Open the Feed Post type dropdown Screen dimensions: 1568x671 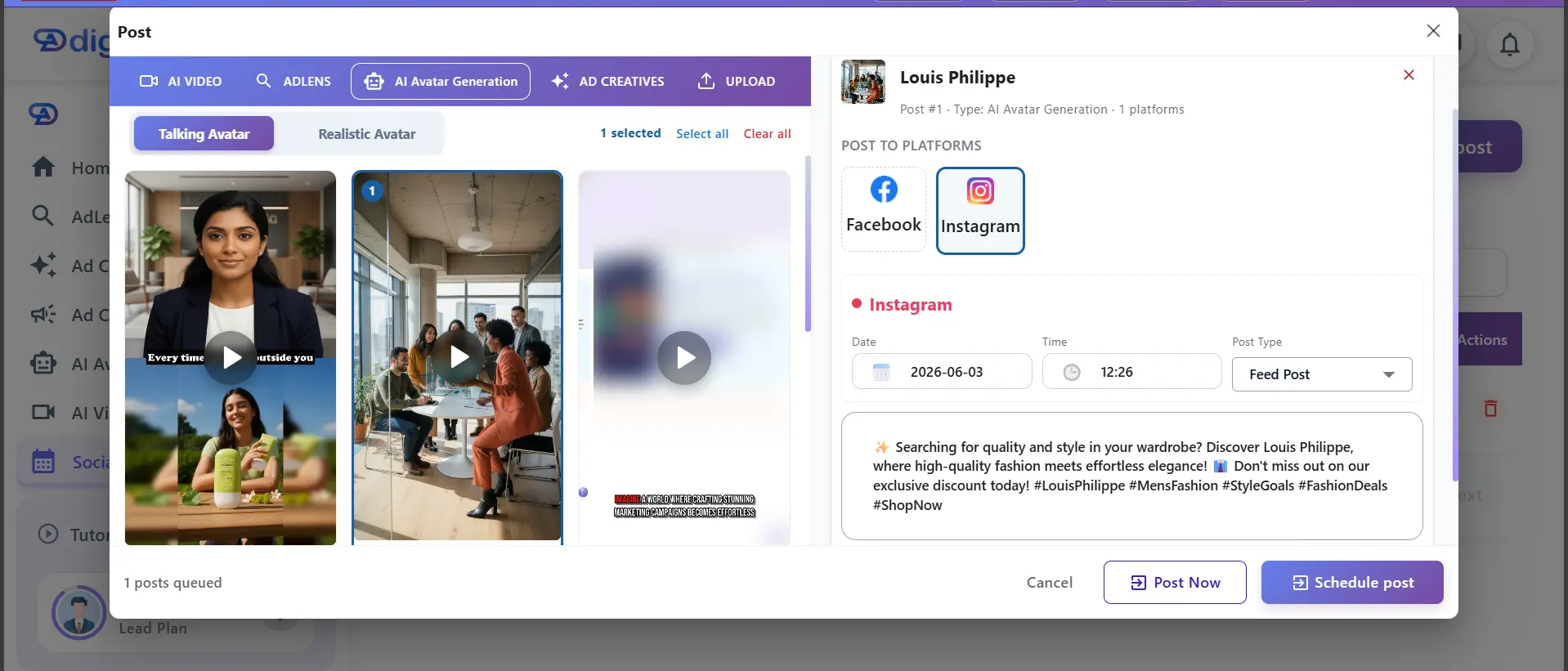(1322, 374)
